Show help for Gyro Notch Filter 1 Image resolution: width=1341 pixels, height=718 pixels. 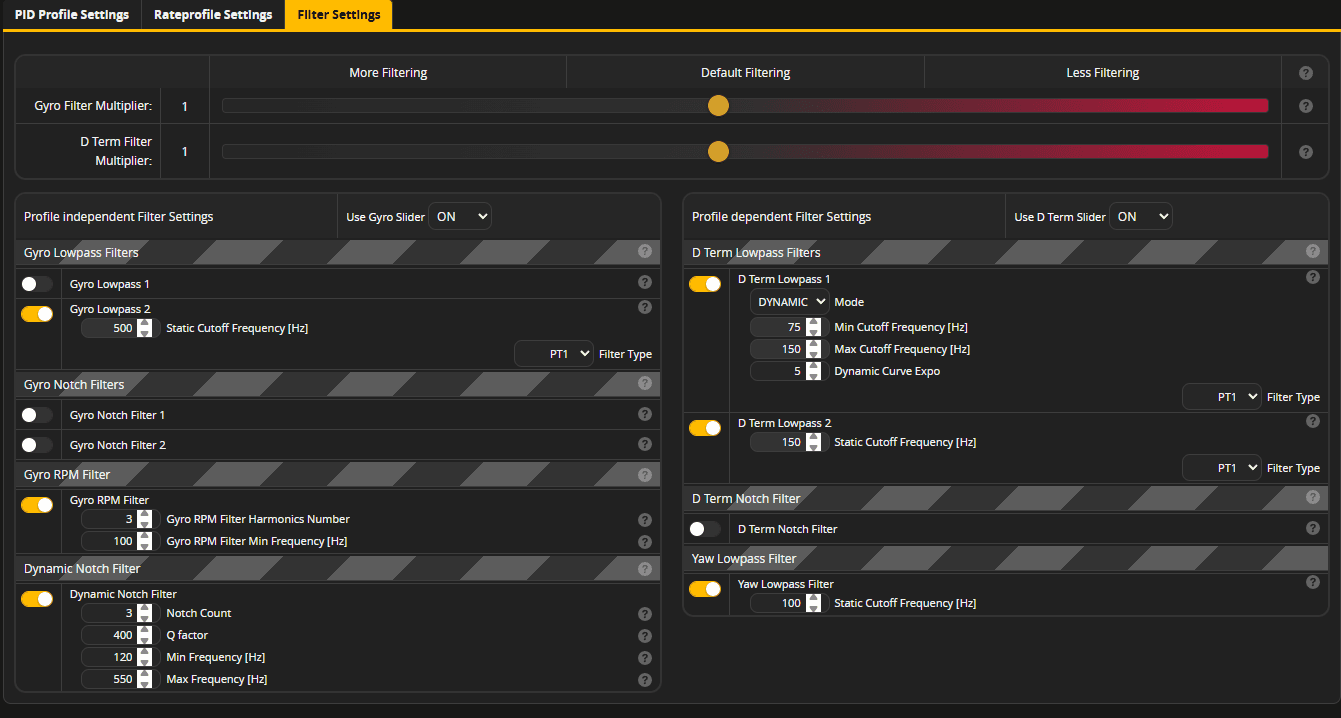point(644,414)
